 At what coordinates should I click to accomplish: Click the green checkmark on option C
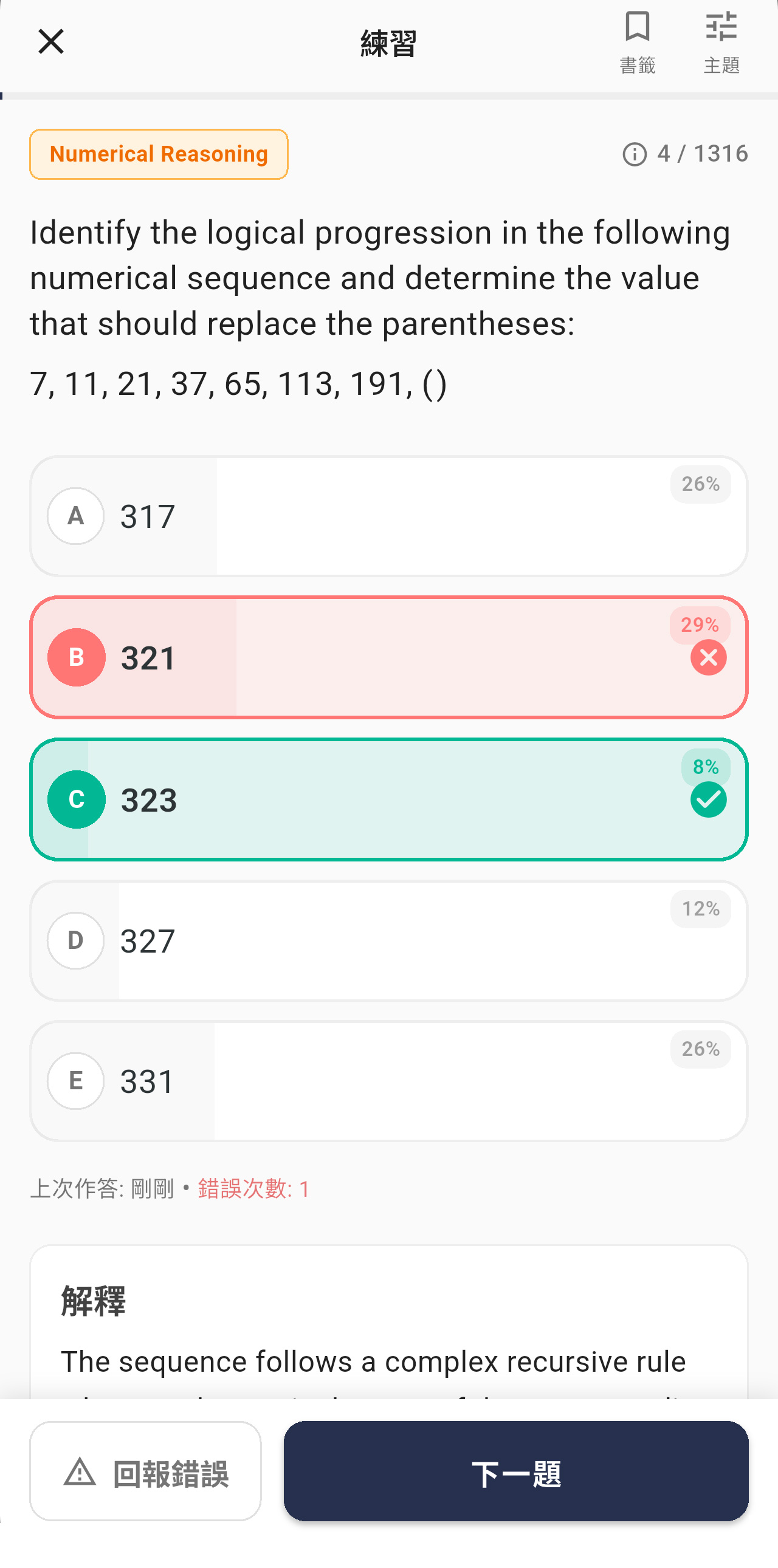pos(708,799)
